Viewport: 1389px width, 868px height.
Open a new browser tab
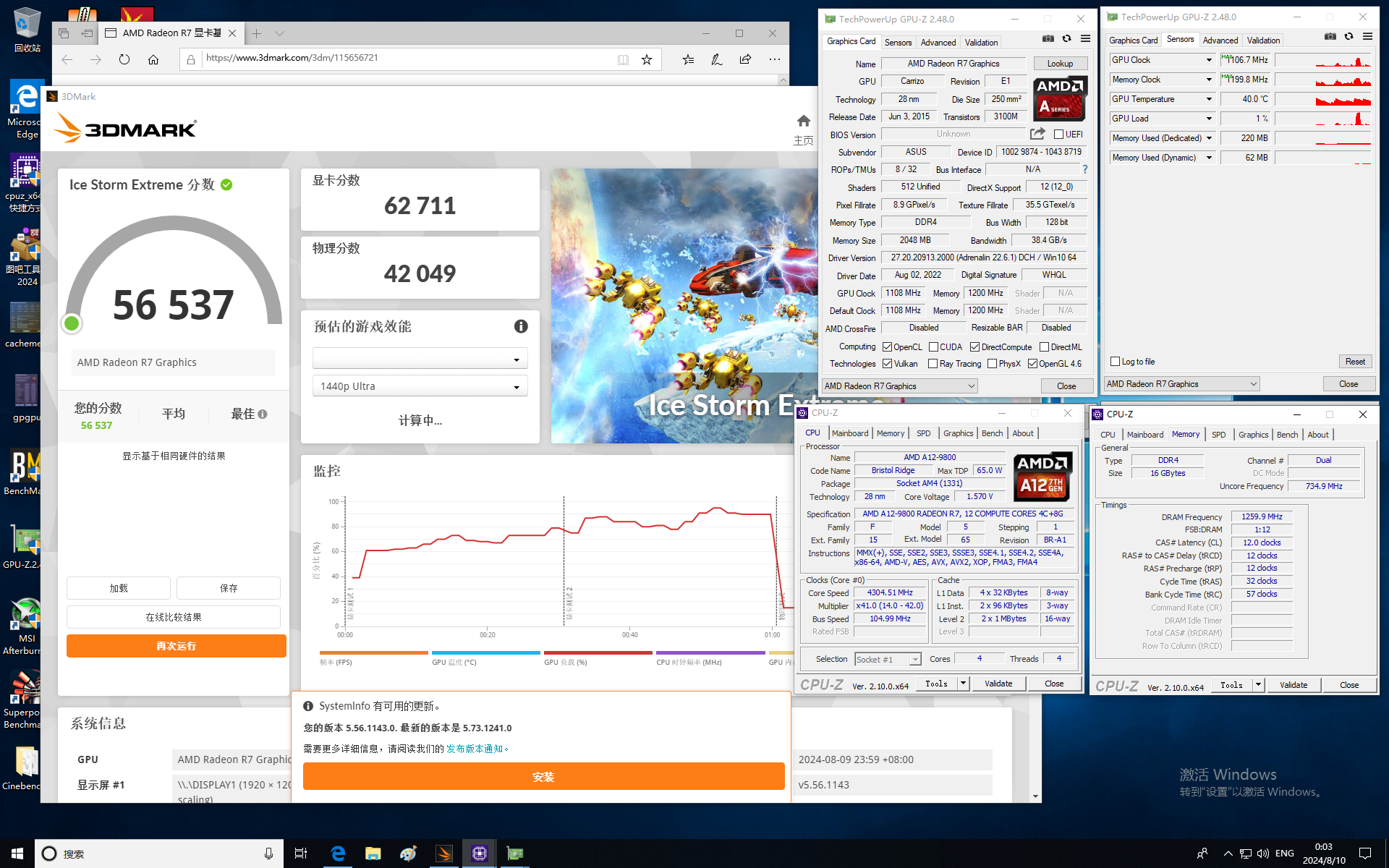pyautogui.click(x=257, y=33)
